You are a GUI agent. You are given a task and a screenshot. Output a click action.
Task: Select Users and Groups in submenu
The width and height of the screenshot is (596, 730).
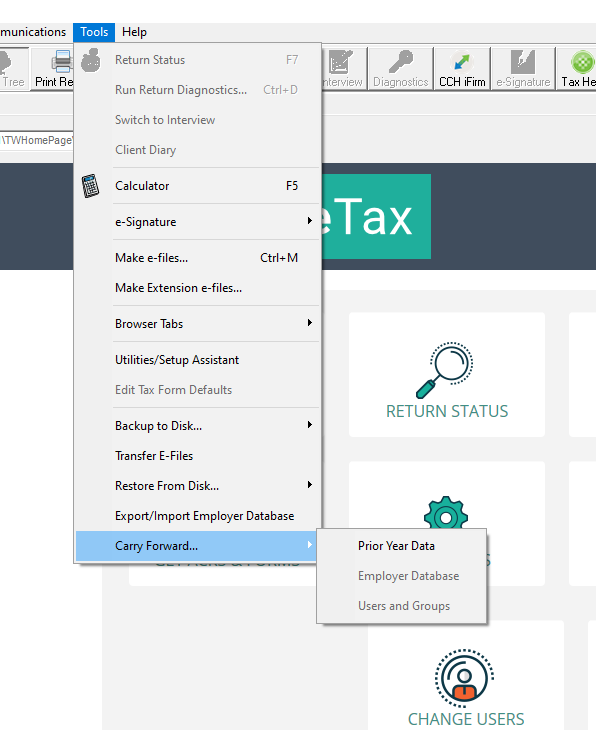[x=401, y=606]
